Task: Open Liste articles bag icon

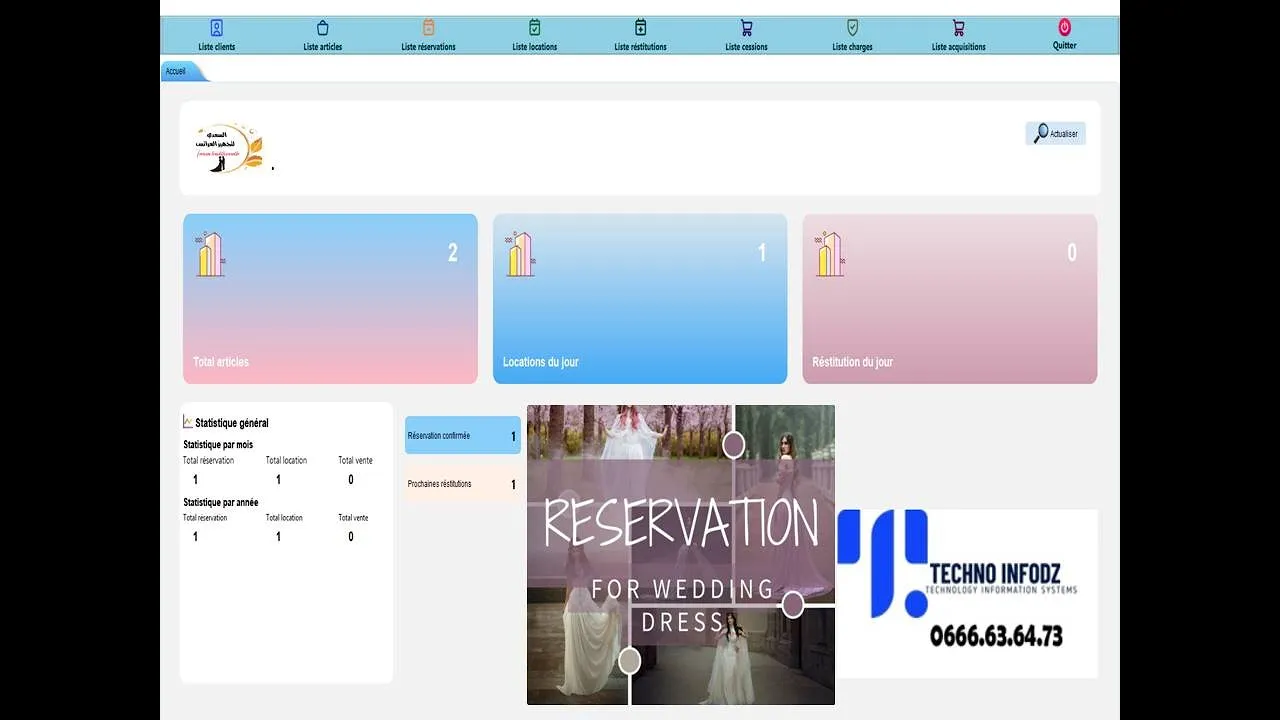Action: pos(322,28)
